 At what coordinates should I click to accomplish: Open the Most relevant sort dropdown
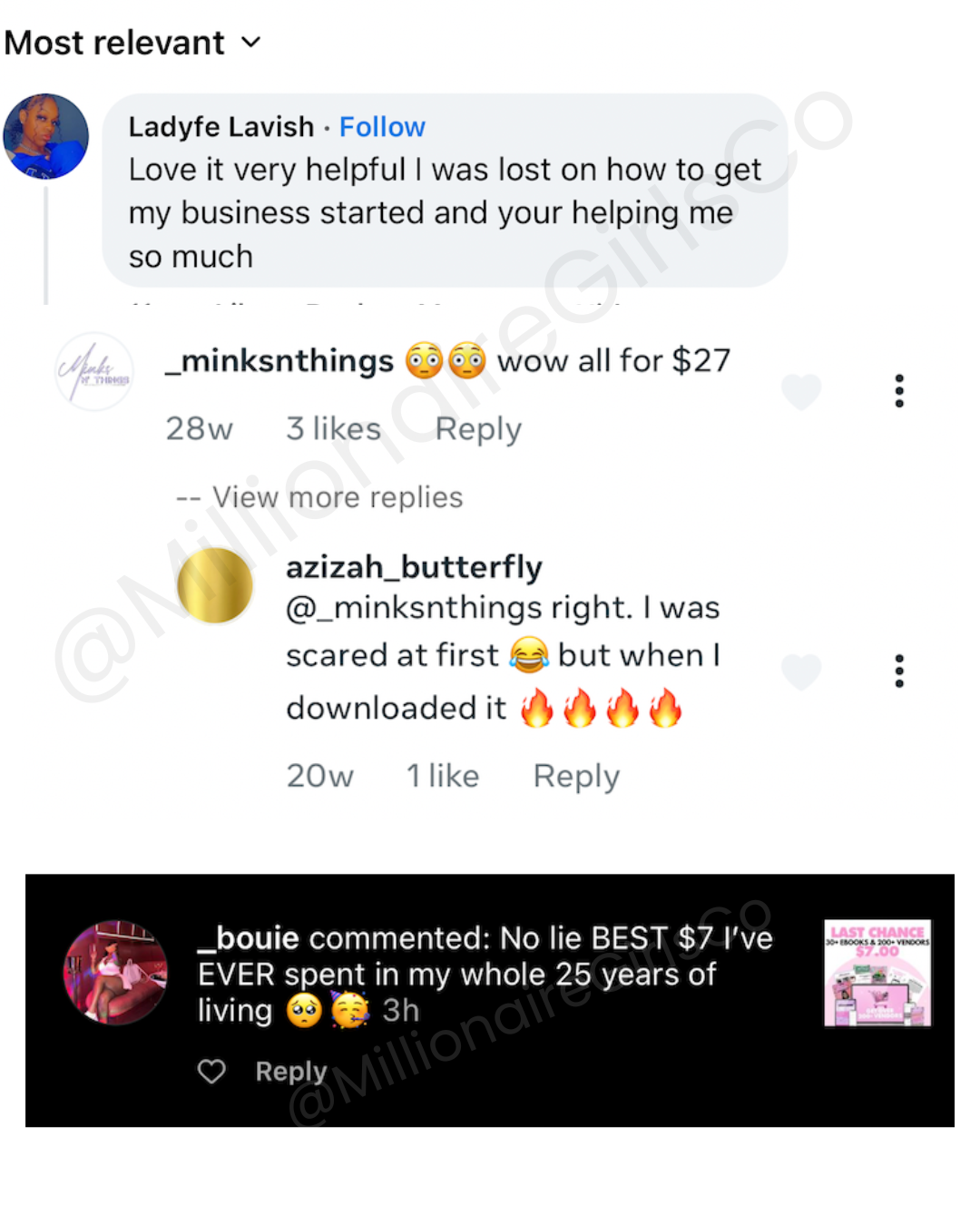132,43
